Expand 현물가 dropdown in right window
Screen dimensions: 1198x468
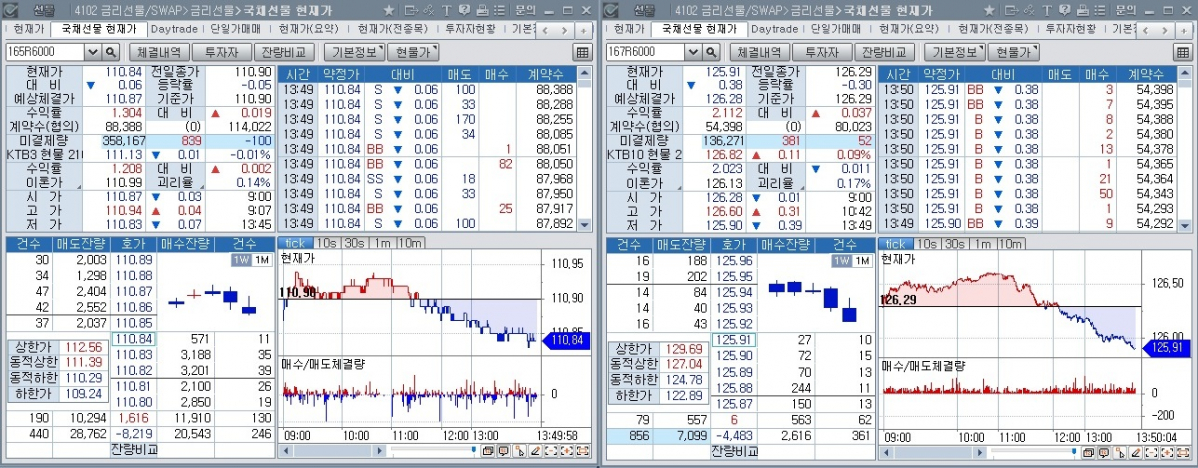point(1014,52)
